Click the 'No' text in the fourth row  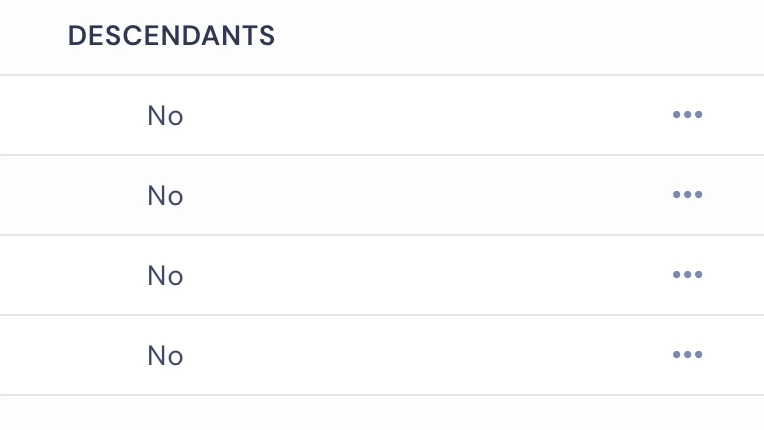point(165,356)
